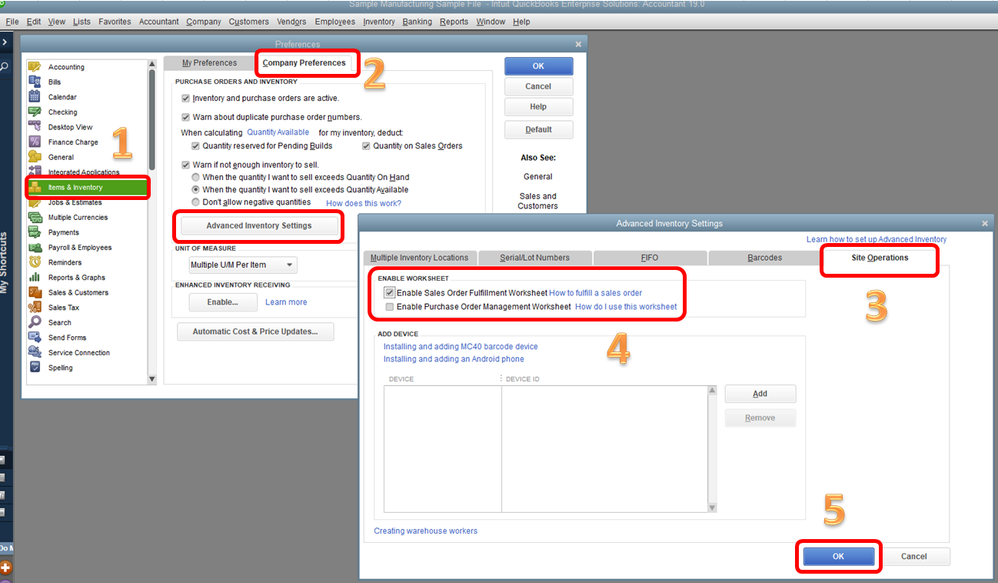Select the Checking preference icon

pos(35,112)
